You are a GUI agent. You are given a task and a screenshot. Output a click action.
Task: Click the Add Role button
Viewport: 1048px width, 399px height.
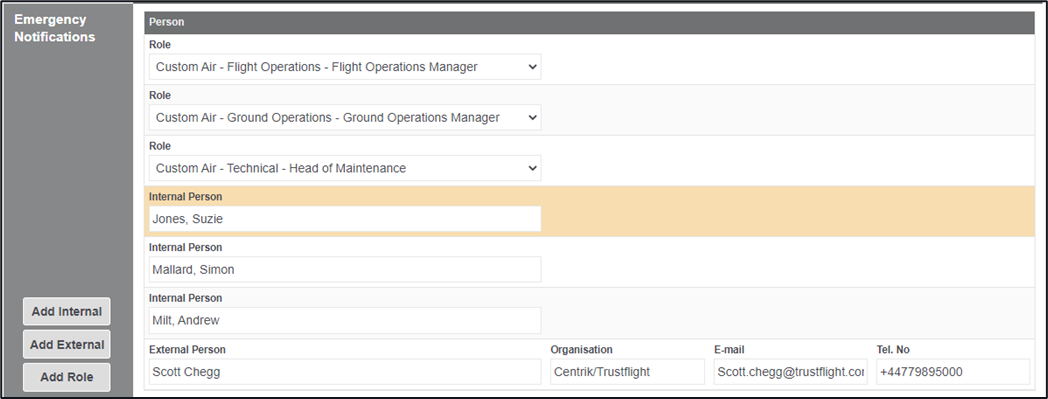coord(67,377)
